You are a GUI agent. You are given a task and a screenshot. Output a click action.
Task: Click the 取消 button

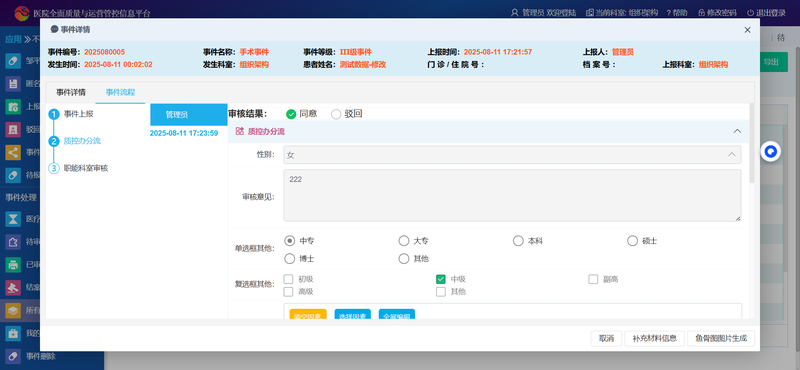[606, 338]
